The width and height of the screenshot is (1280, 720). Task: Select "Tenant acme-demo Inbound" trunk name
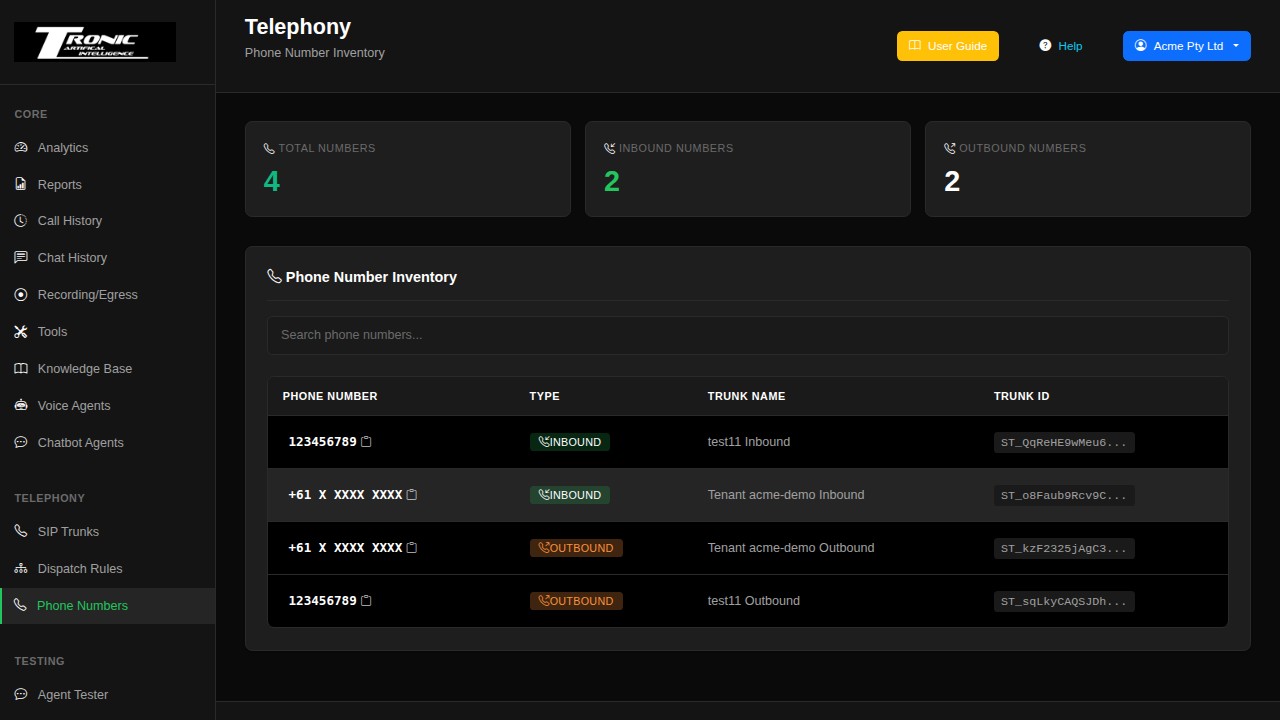pos(786,495)
